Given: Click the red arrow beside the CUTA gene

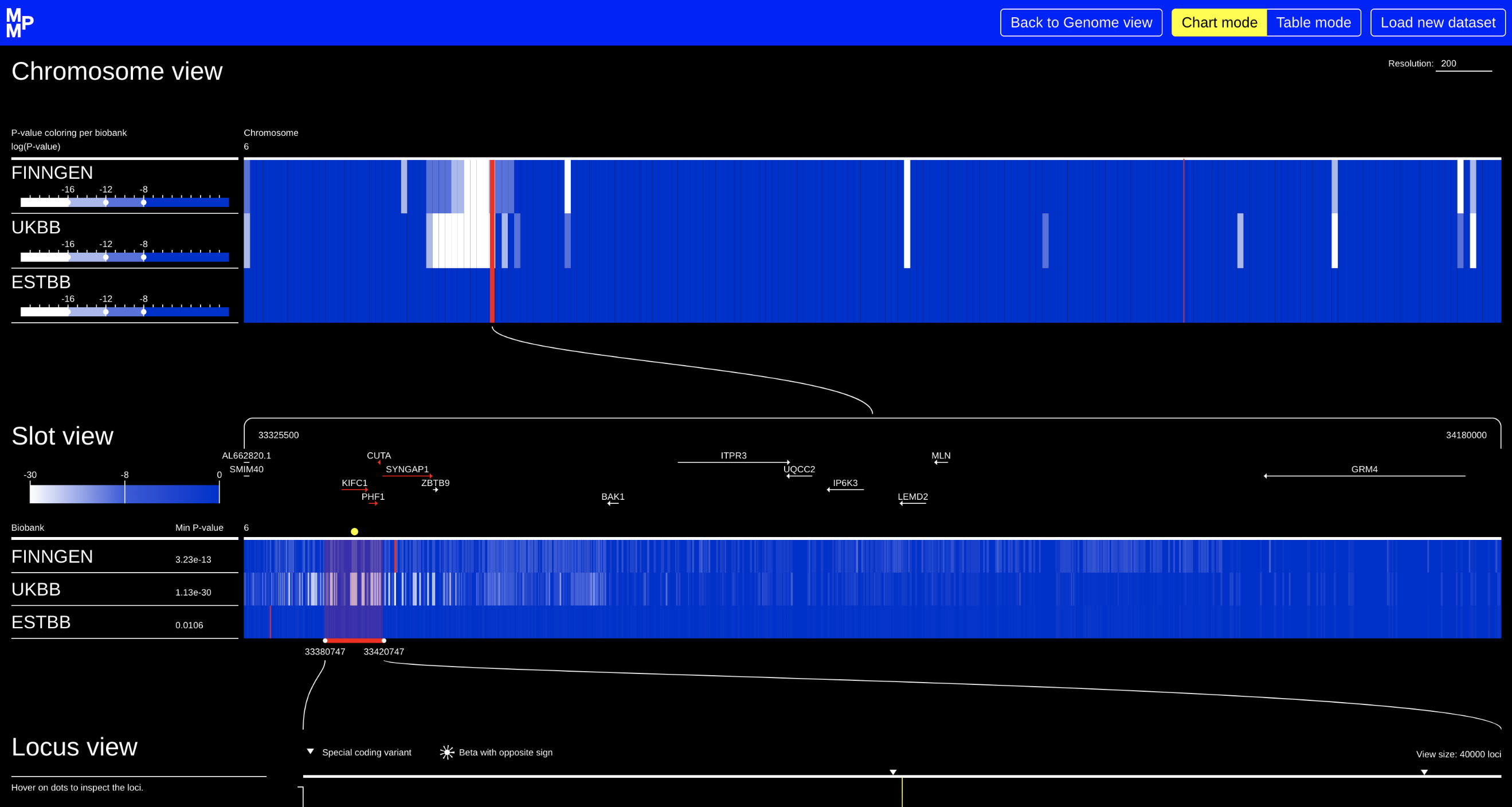Looking at the screenshot, I should point(379,463).
